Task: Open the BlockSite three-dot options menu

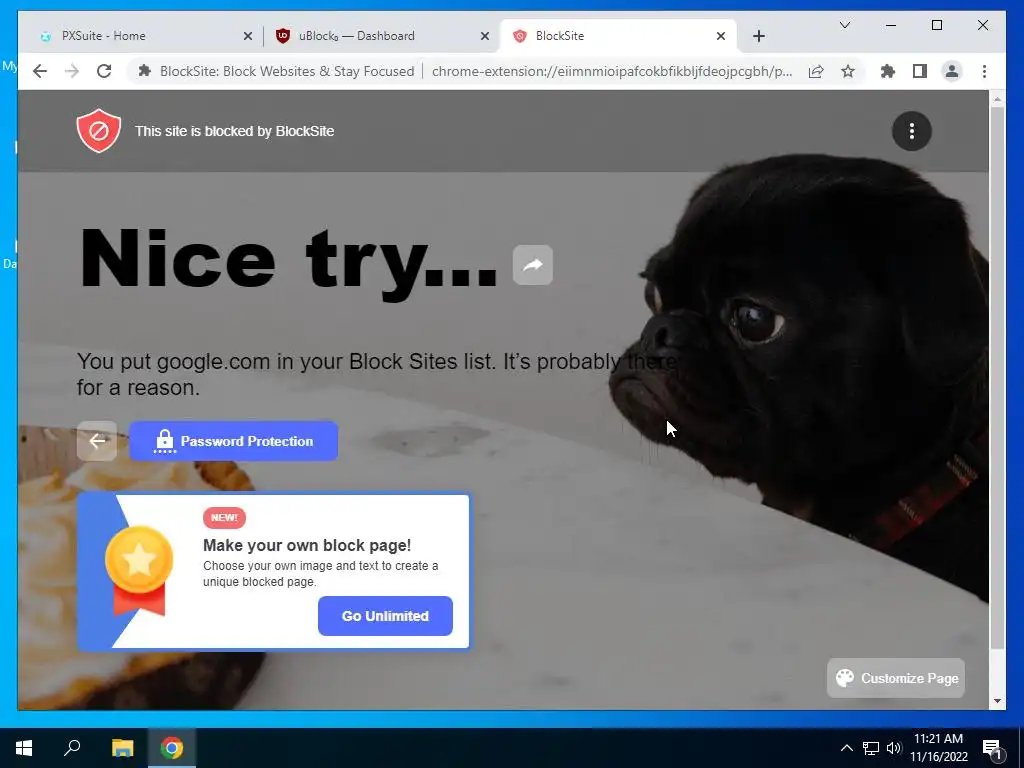Action: (912, 131)
